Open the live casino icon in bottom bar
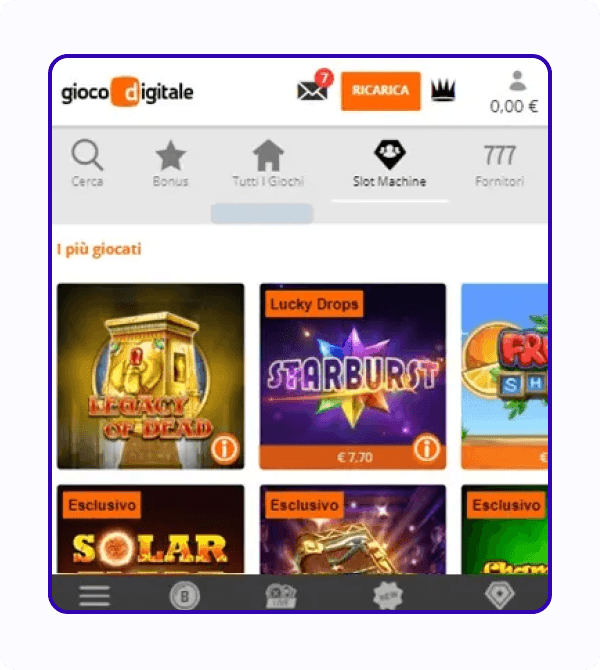 [x=281, y=596]
